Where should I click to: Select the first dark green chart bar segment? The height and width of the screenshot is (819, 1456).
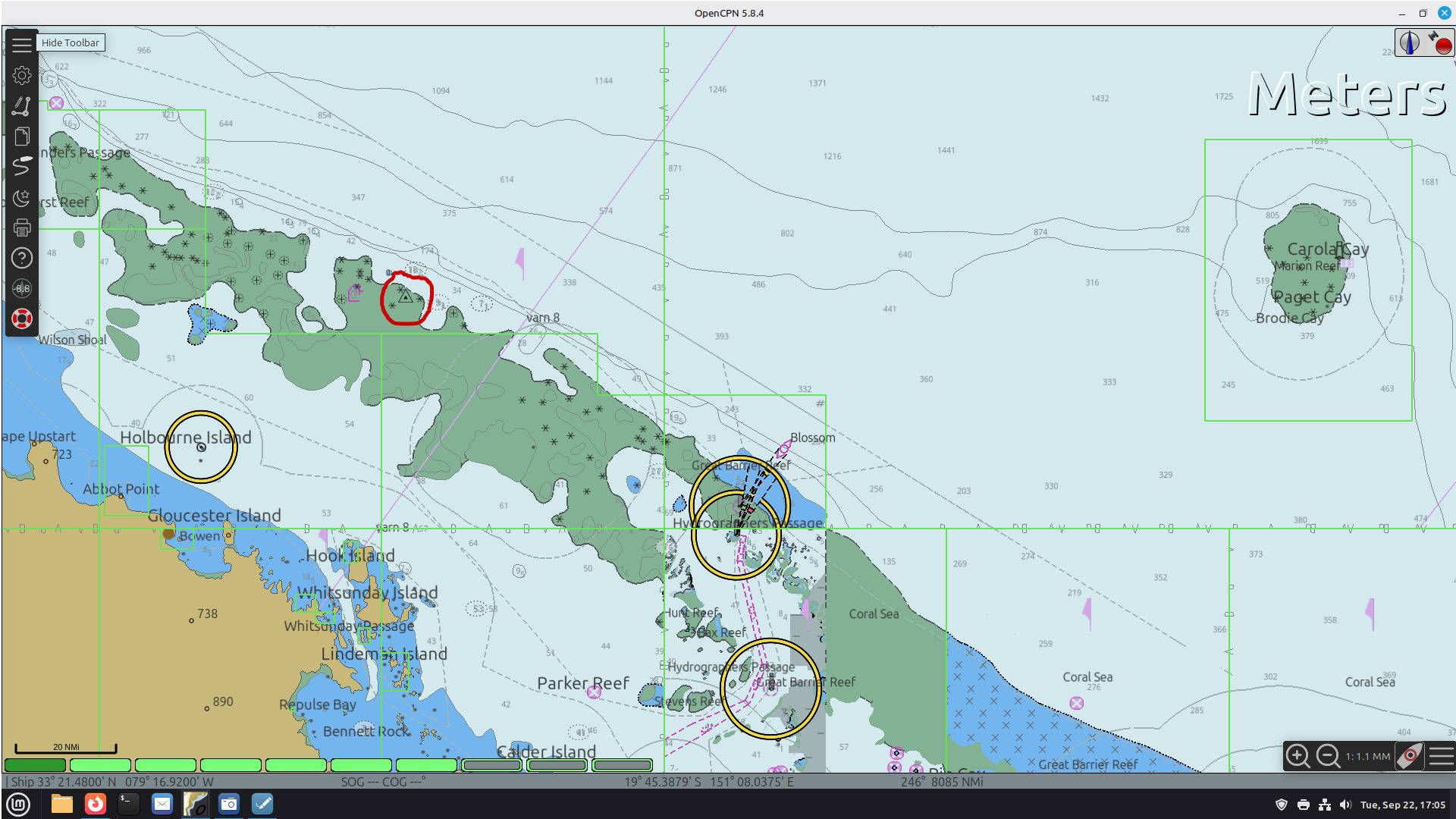(x=35, y=765)
